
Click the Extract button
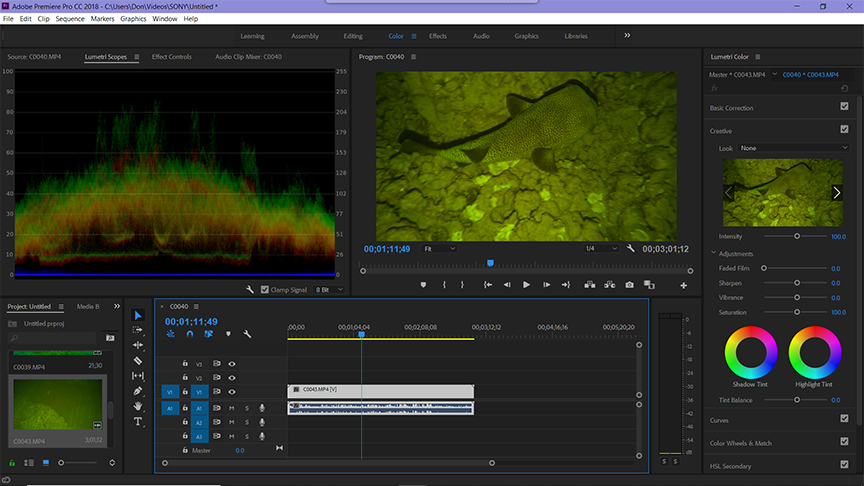[609, 285]
